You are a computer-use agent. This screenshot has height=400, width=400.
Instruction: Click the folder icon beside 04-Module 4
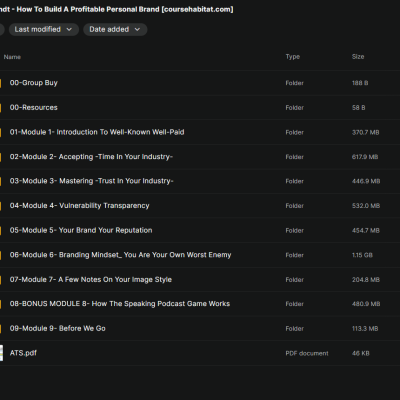coord(1,206)
